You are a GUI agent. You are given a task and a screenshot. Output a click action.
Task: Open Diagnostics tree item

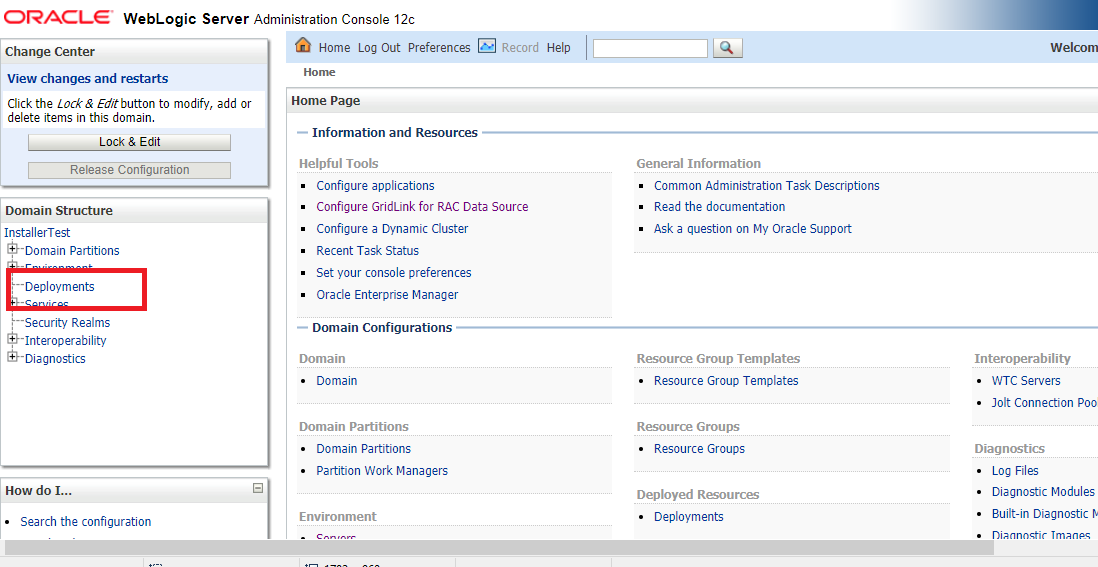click(x=55, y=359)
